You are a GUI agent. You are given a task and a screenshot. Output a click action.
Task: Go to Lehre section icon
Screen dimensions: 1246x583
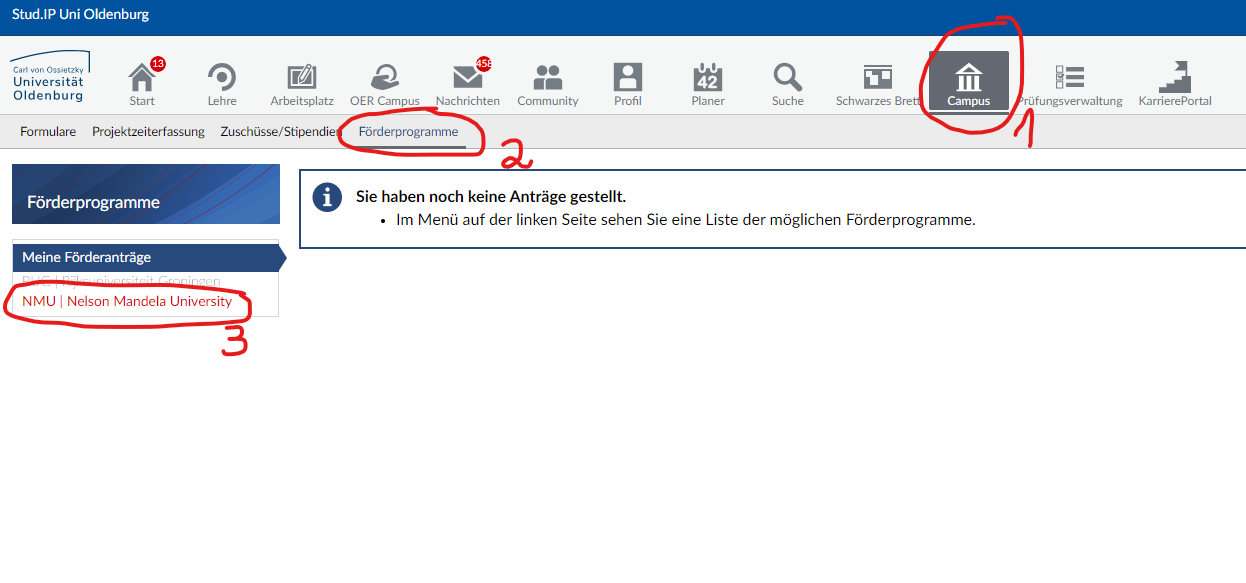(221, 79)
